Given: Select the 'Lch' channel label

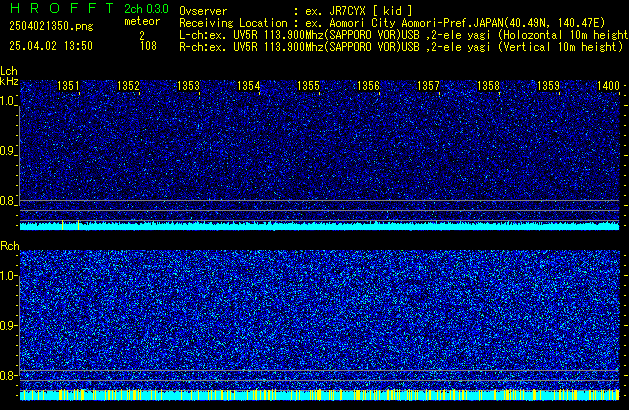Looking at the screenshot, I should tap(9, 71).
